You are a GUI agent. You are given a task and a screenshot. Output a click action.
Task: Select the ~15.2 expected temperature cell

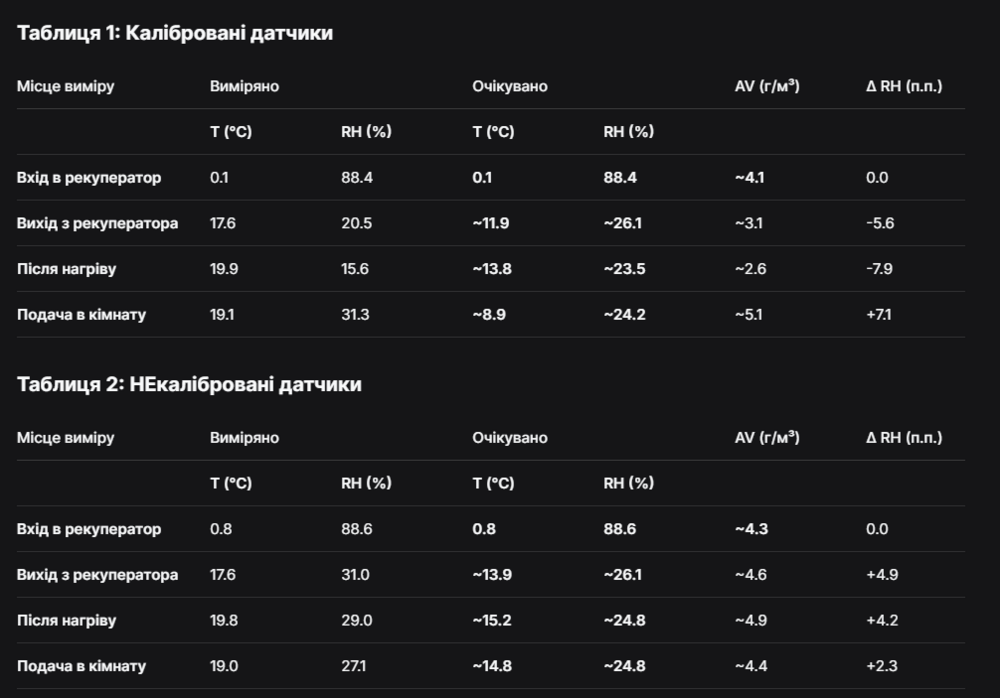[x=492, y=620]
